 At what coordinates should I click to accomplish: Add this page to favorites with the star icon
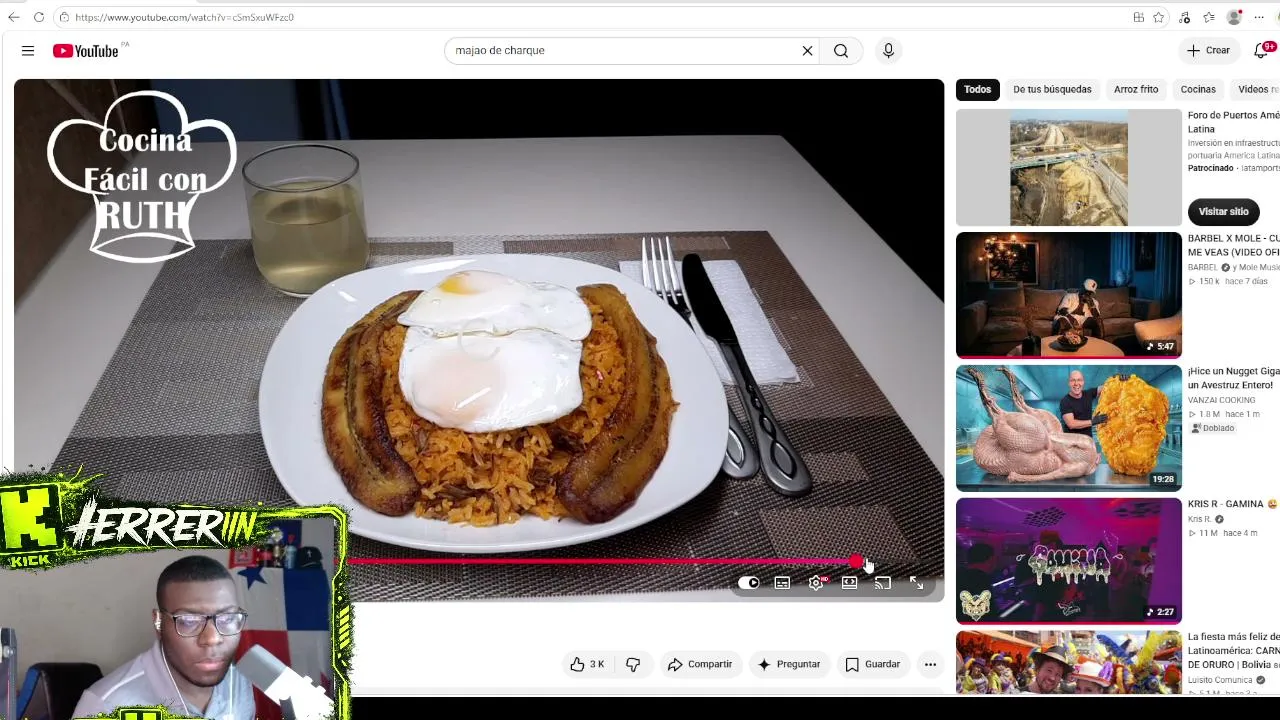click(1158, 17)
